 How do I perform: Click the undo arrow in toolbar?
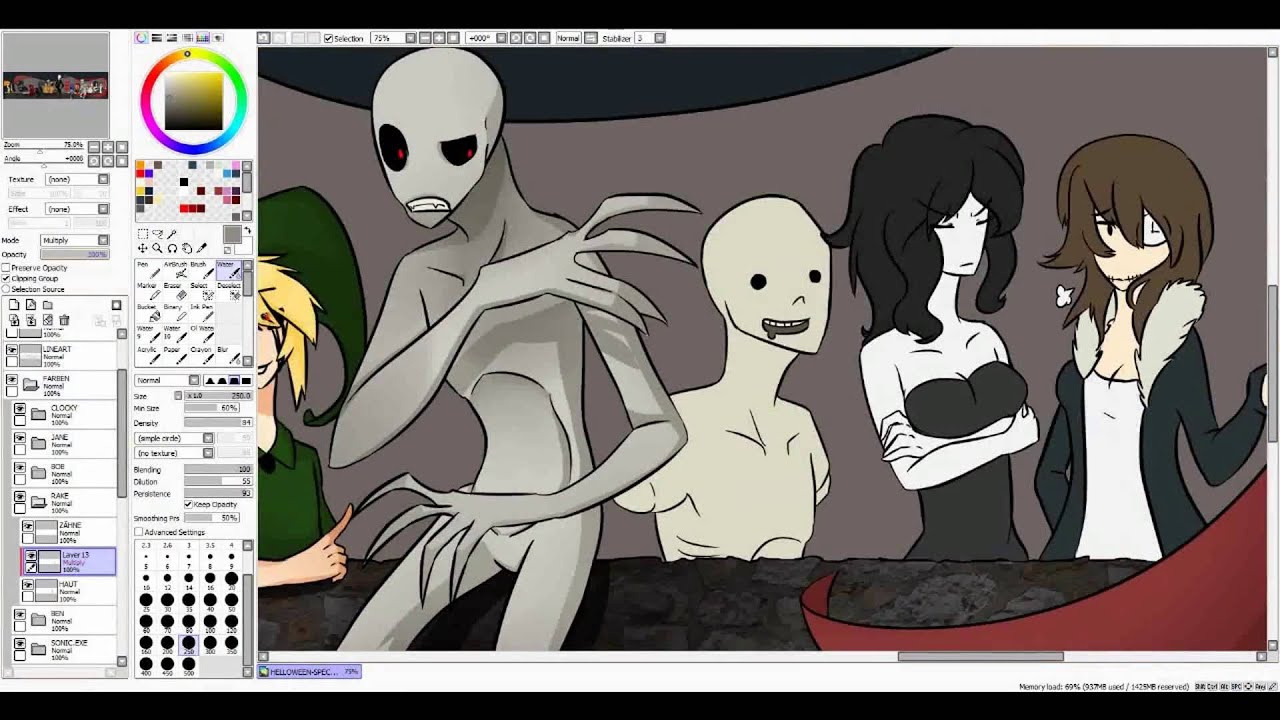coord(263,38)
